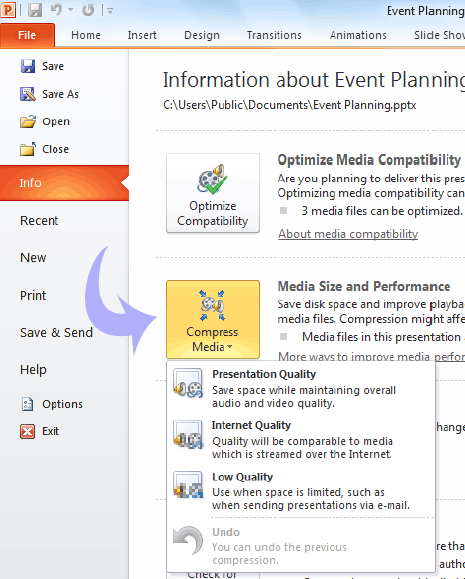
Task: Click the PowerPoint application icon in title bar
Action: (8, 10)
